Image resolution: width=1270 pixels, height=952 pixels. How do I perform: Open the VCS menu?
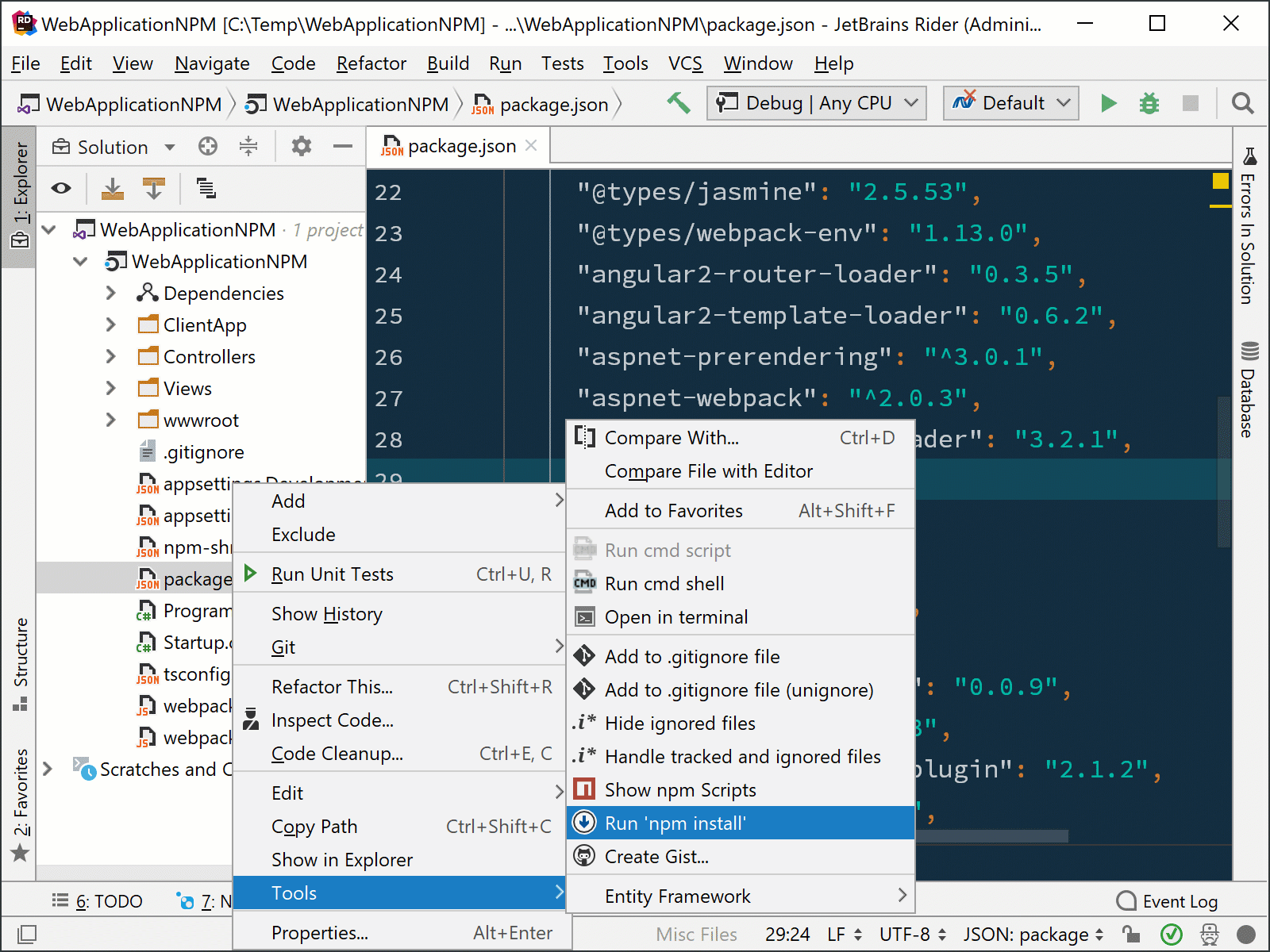[x=684, y=63]
